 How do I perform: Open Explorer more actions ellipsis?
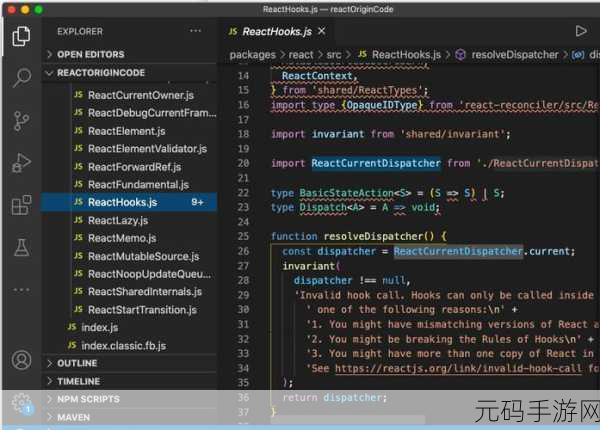196,31
